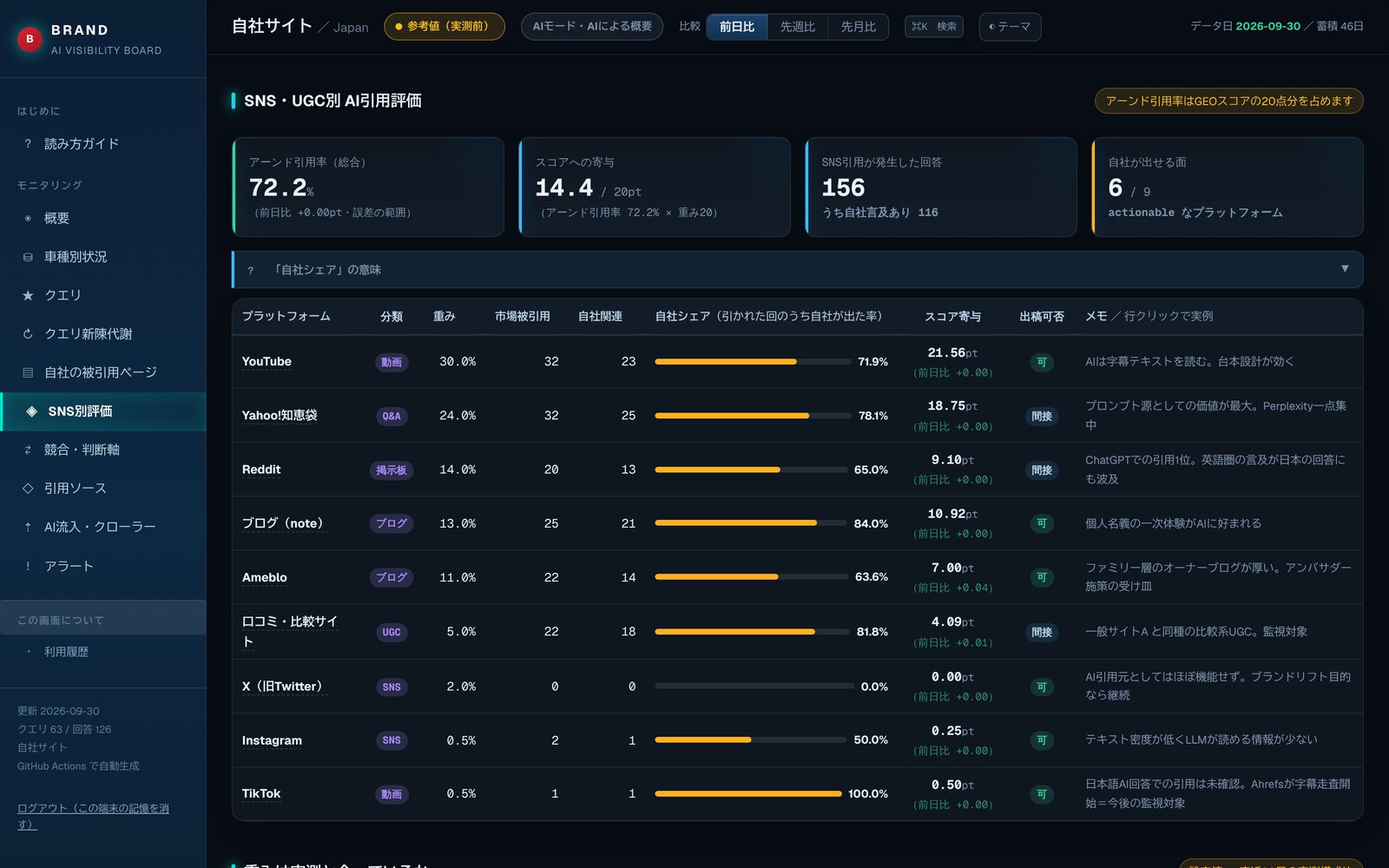Click the dot icon beside 概要
Image resolution: width=1389 pixels, height=868 pixels.
(x=28, y=219)
